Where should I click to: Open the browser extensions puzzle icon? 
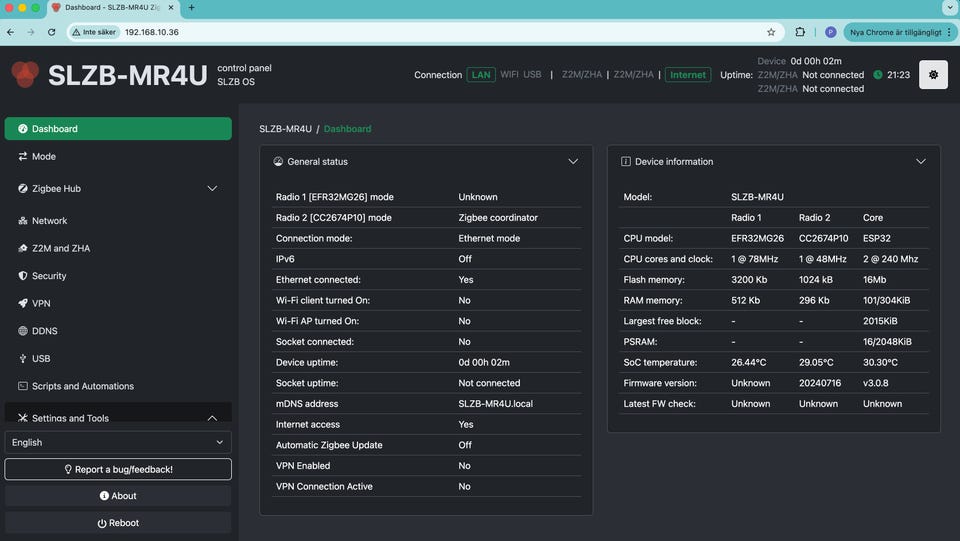[800, 32]
